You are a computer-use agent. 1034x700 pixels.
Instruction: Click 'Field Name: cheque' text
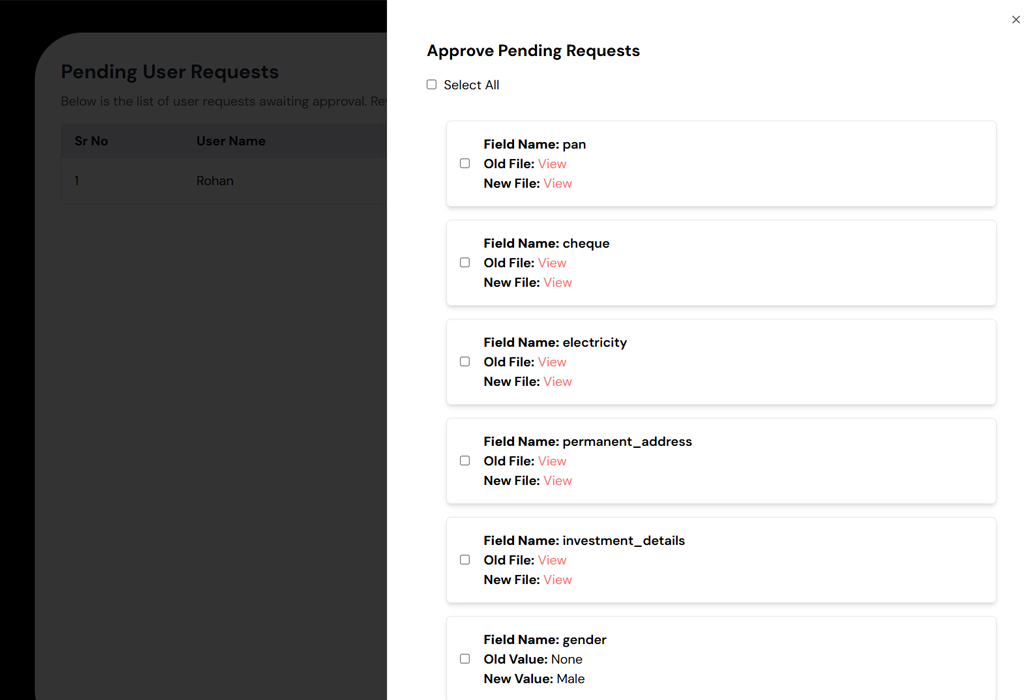547,243
